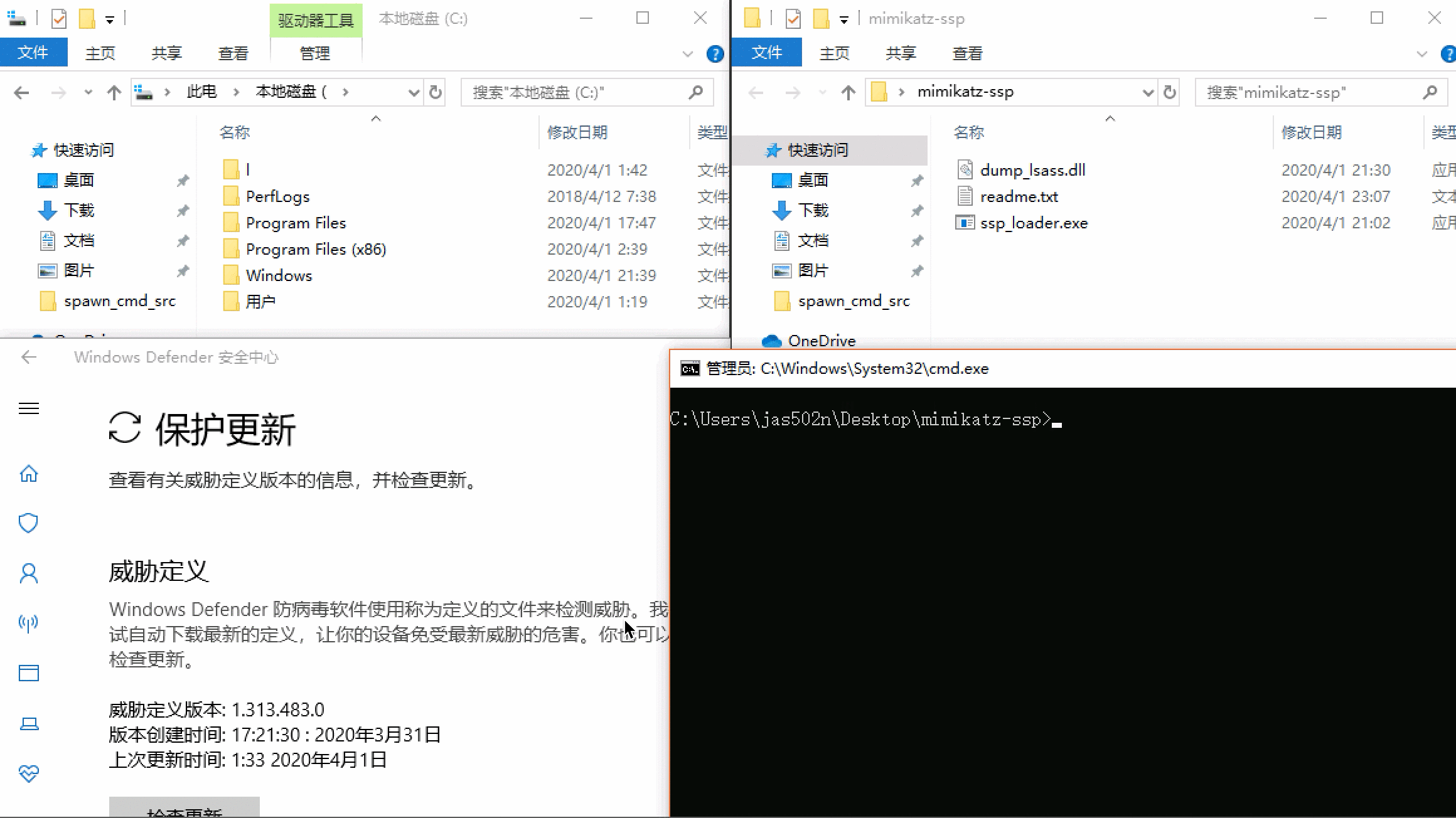
Task: Click Properties quick-access icon in mimikatz-ssp window
Action: [x=793, y=19]
